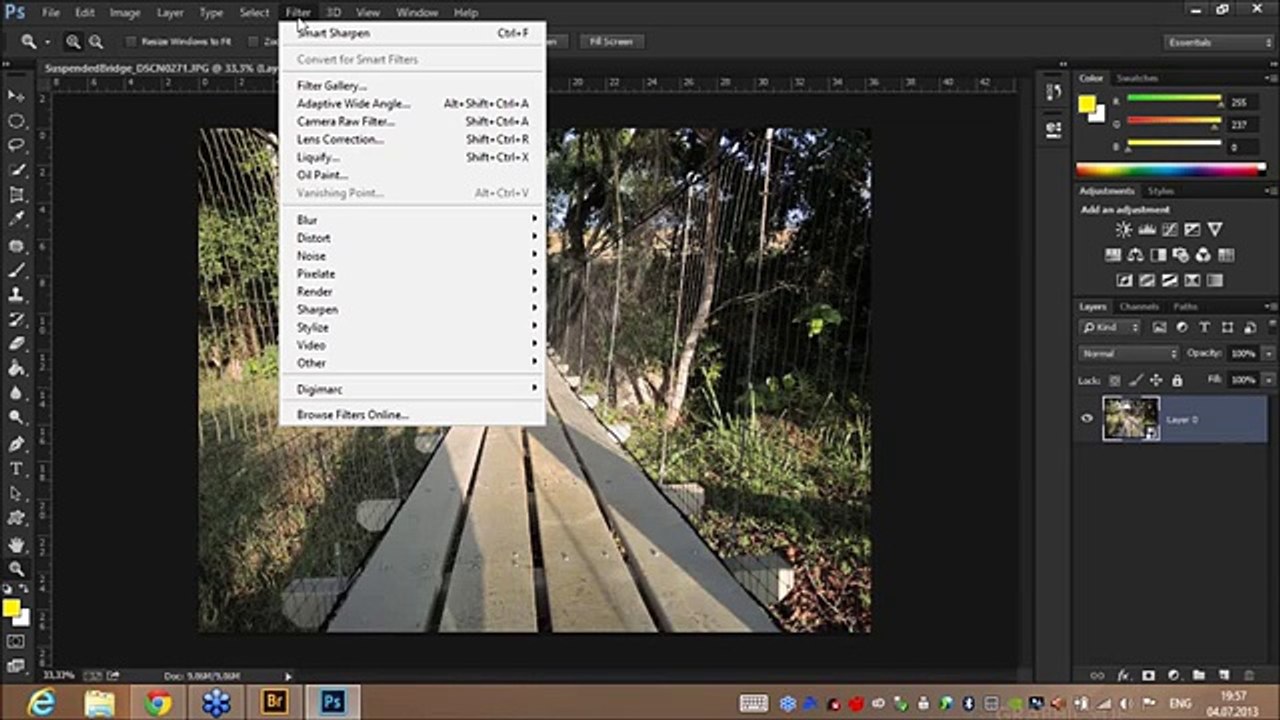The height and width of the screenshot is (720, 1280).
Task: Open Adobe Bridge from the taskbar
Action: pos(274,703)
